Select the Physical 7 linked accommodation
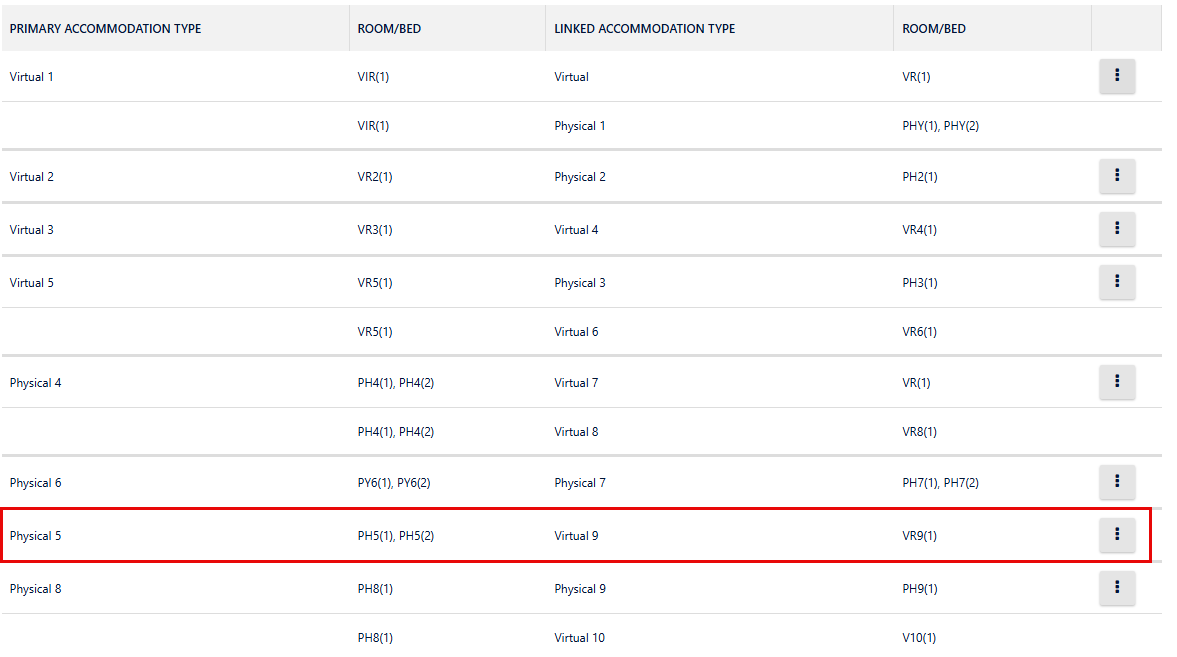This screenshot has height=657, width=1177. coord(580,483)
